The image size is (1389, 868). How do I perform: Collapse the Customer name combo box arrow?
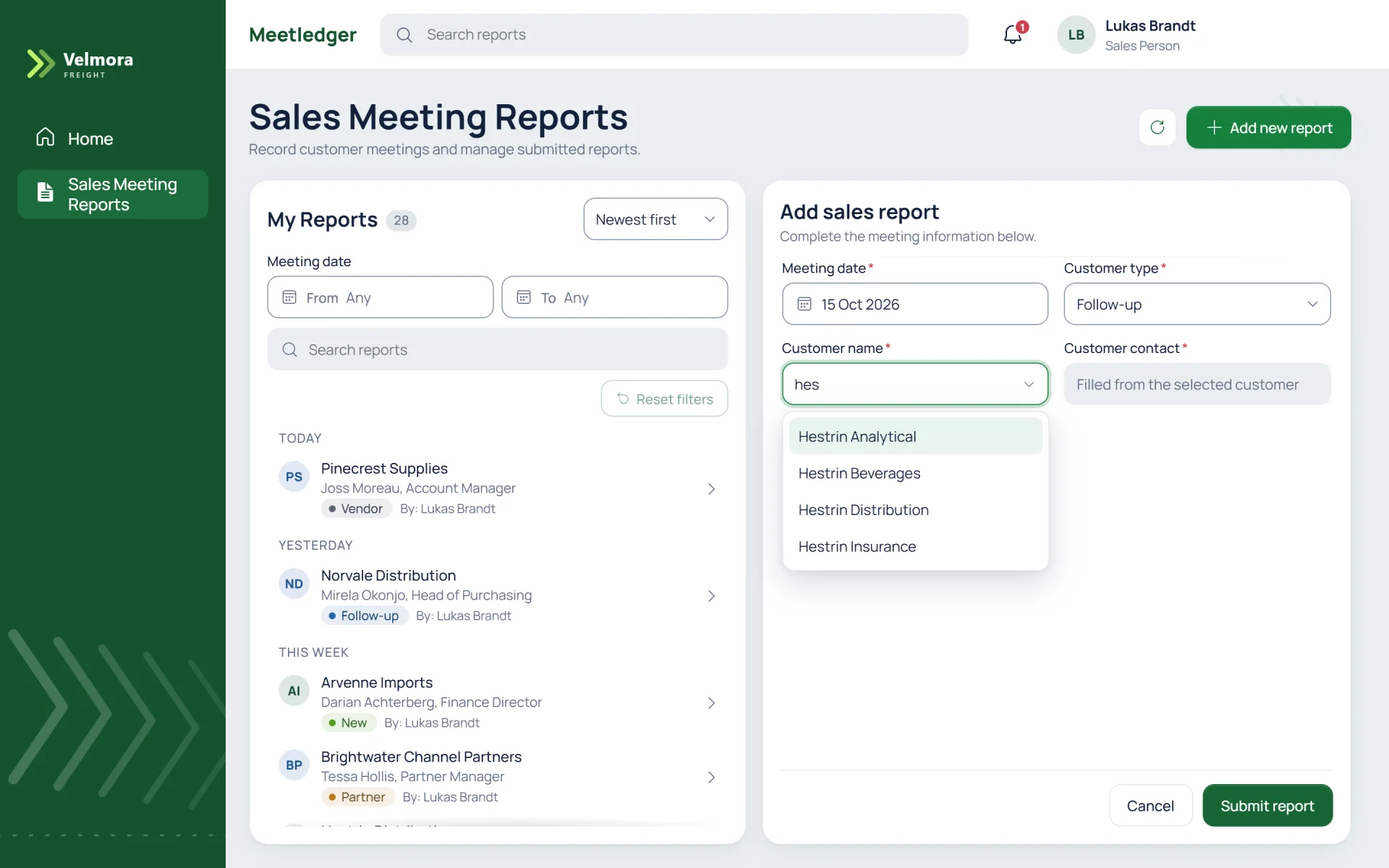(x=1029, y=384)
